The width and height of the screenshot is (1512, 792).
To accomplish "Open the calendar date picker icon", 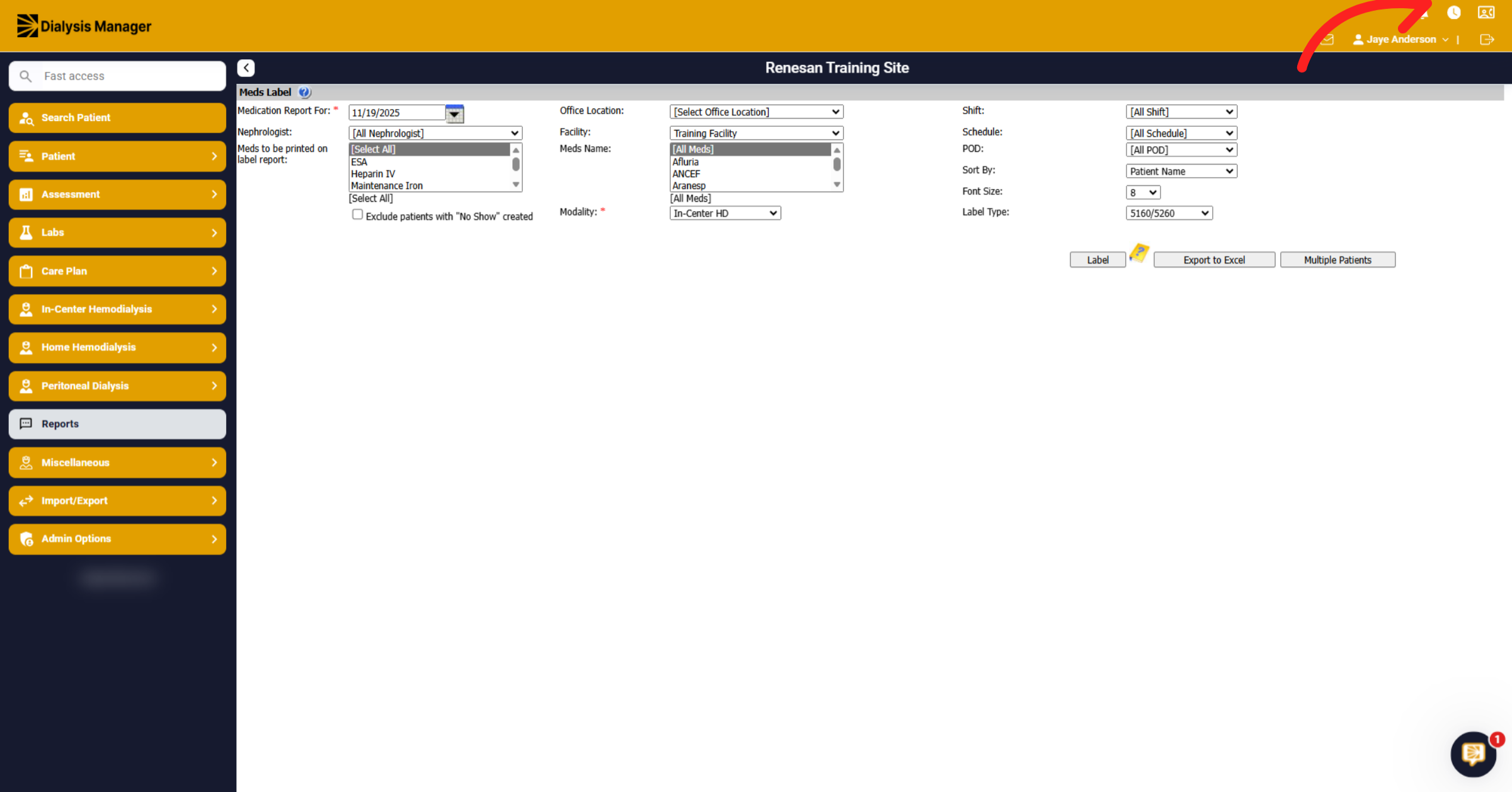I will 454,113.
